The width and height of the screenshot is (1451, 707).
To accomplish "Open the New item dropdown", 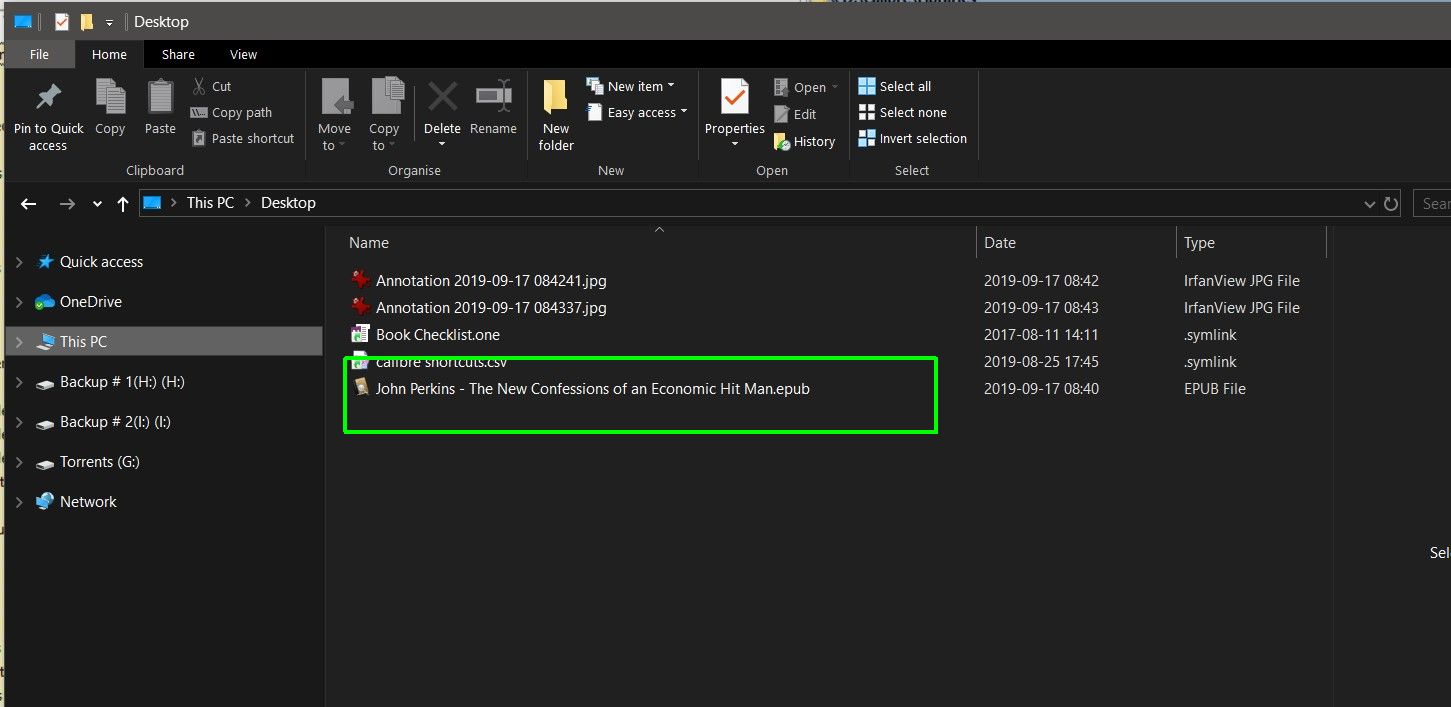I will [x=630, y=86].
